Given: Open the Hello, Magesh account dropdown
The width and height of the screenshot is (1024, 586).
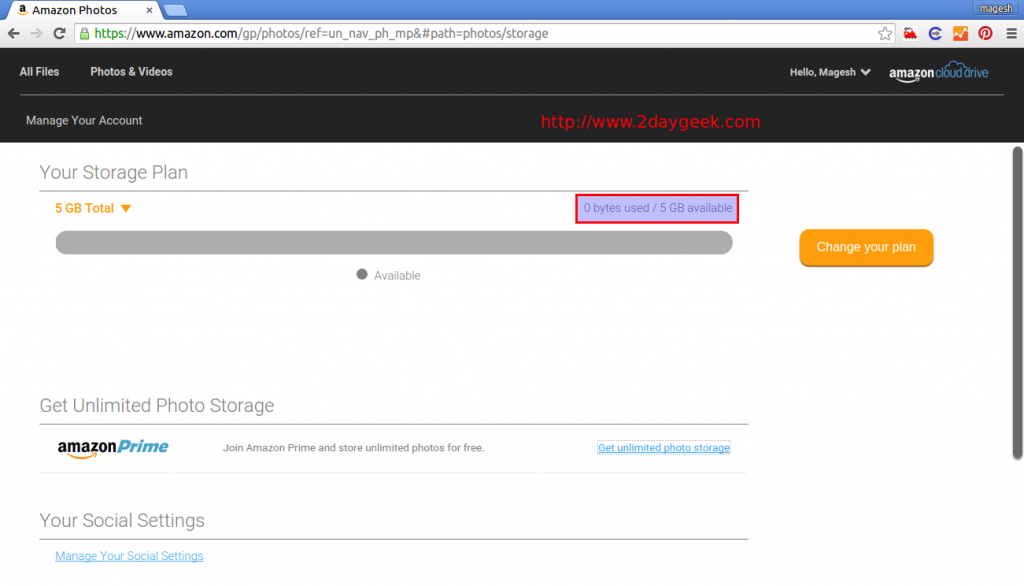Looking at the screenshot, I should point(829,72).
